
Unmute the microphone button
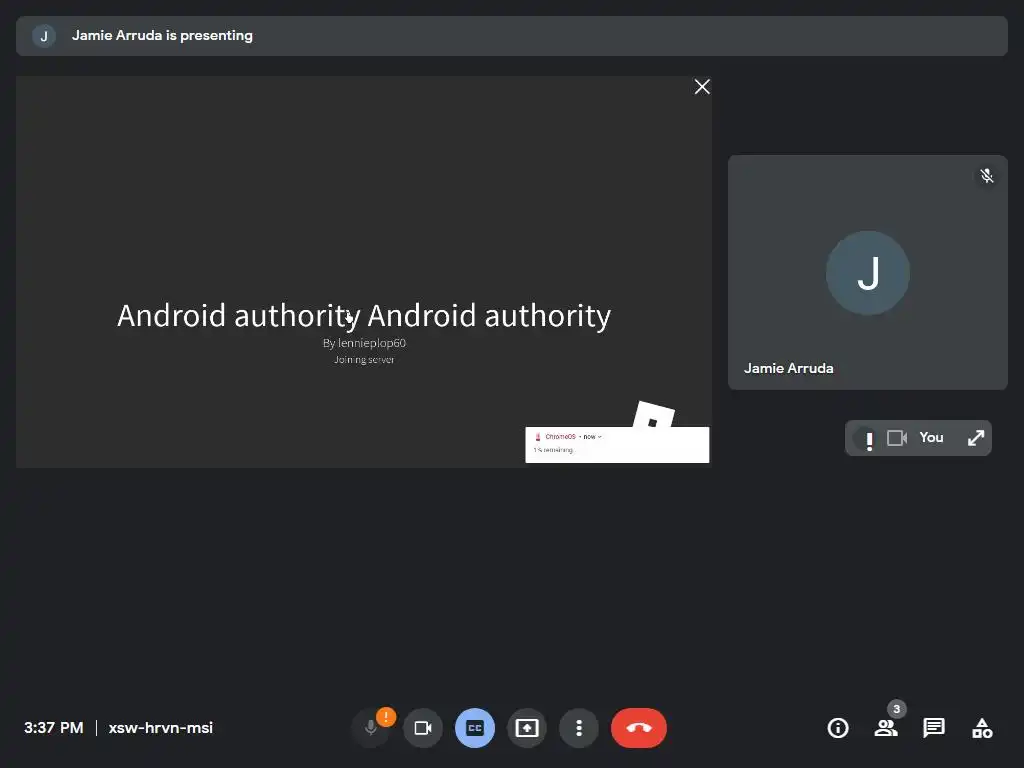(370, 728)
